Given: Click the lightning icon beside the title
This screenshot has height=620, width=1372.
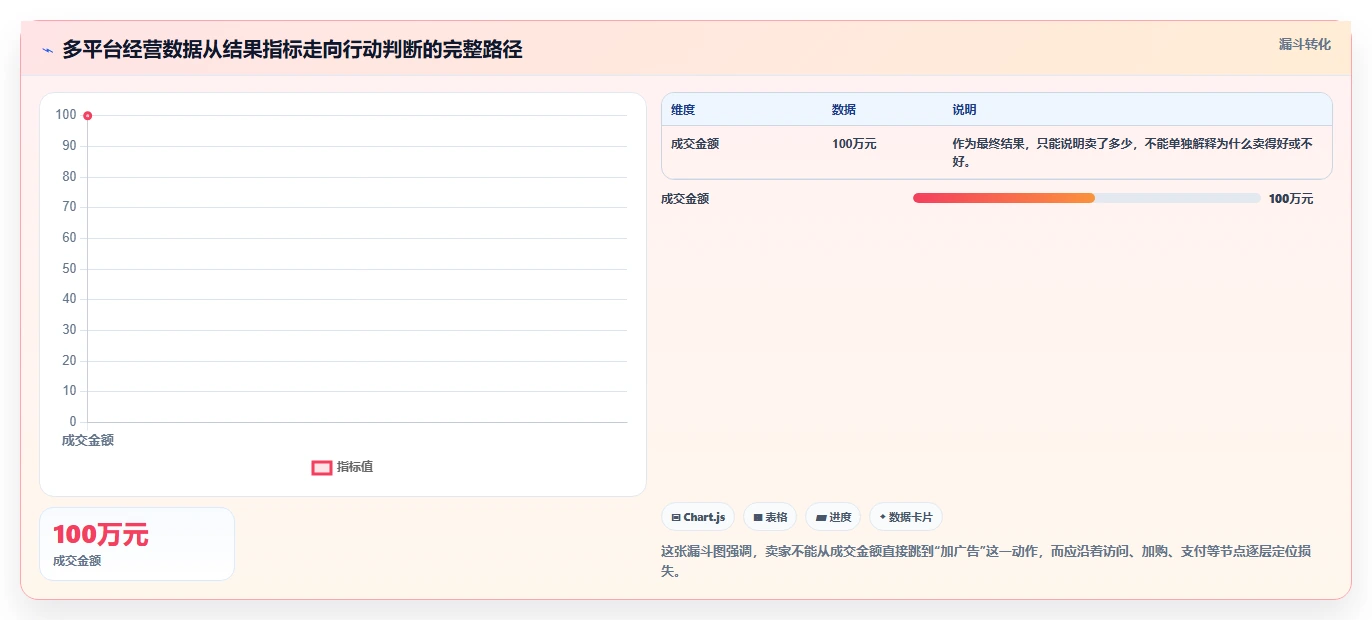Looking at the screenshot, I should (x=48, y=50).
